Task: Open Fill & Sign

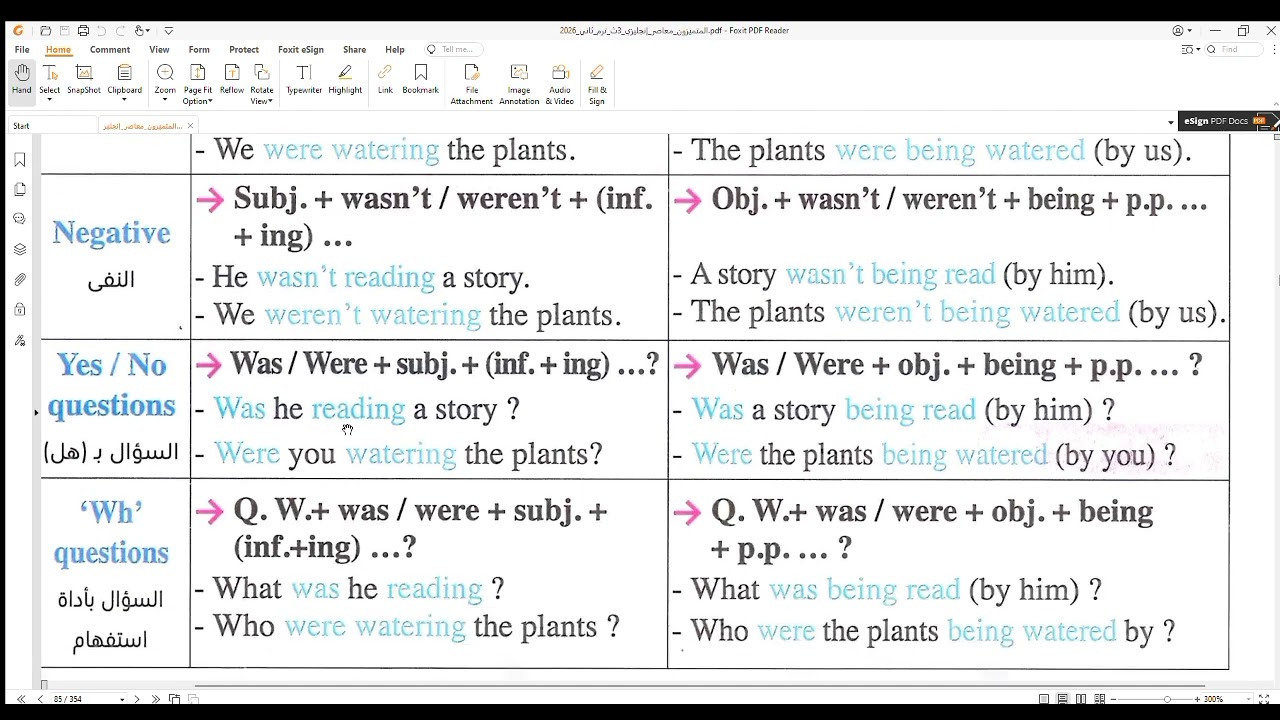Action: click(597, 84)
